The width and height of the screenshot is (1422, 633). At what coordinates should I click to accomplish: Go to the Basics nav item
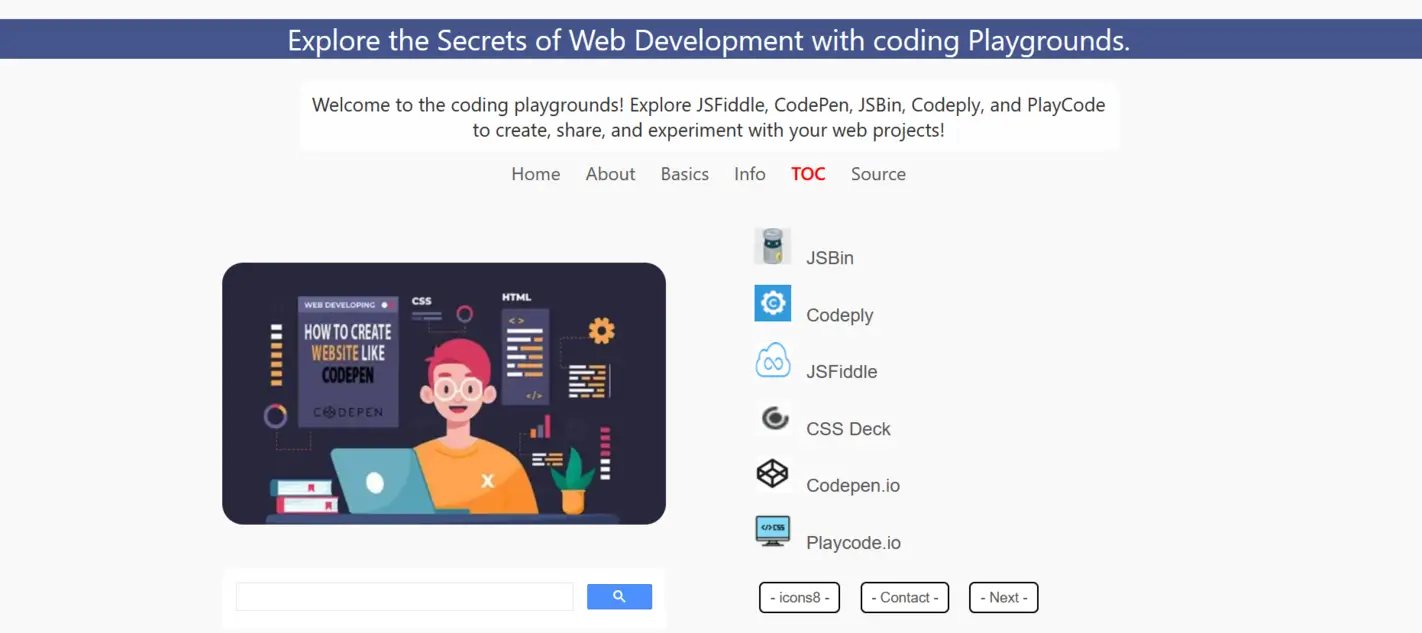pos(685,174)
